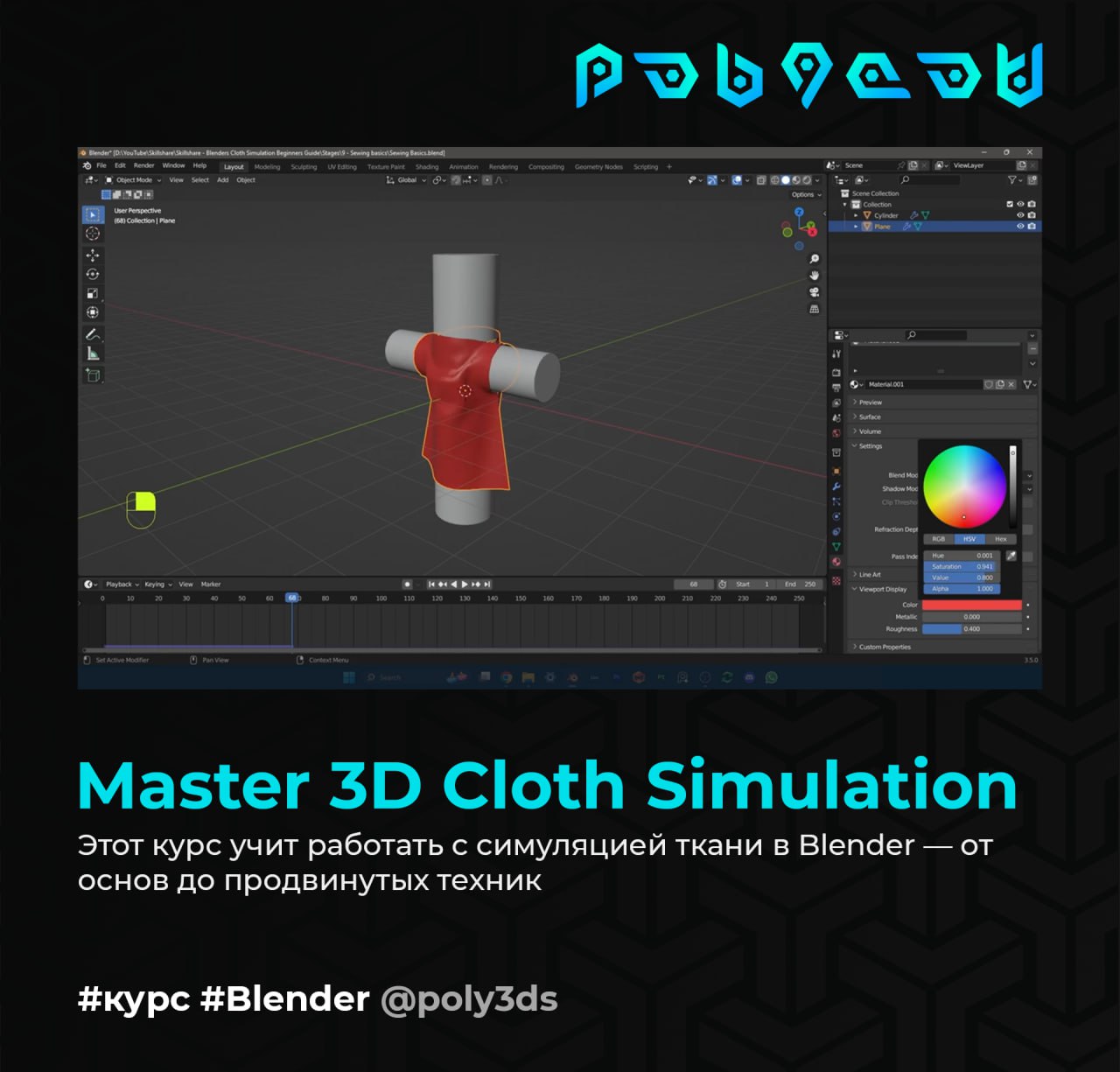The height and width of the screenshot is (1072, 1120).
Task: Open the Object Data green triangle tab
Action: coord(836,547)
